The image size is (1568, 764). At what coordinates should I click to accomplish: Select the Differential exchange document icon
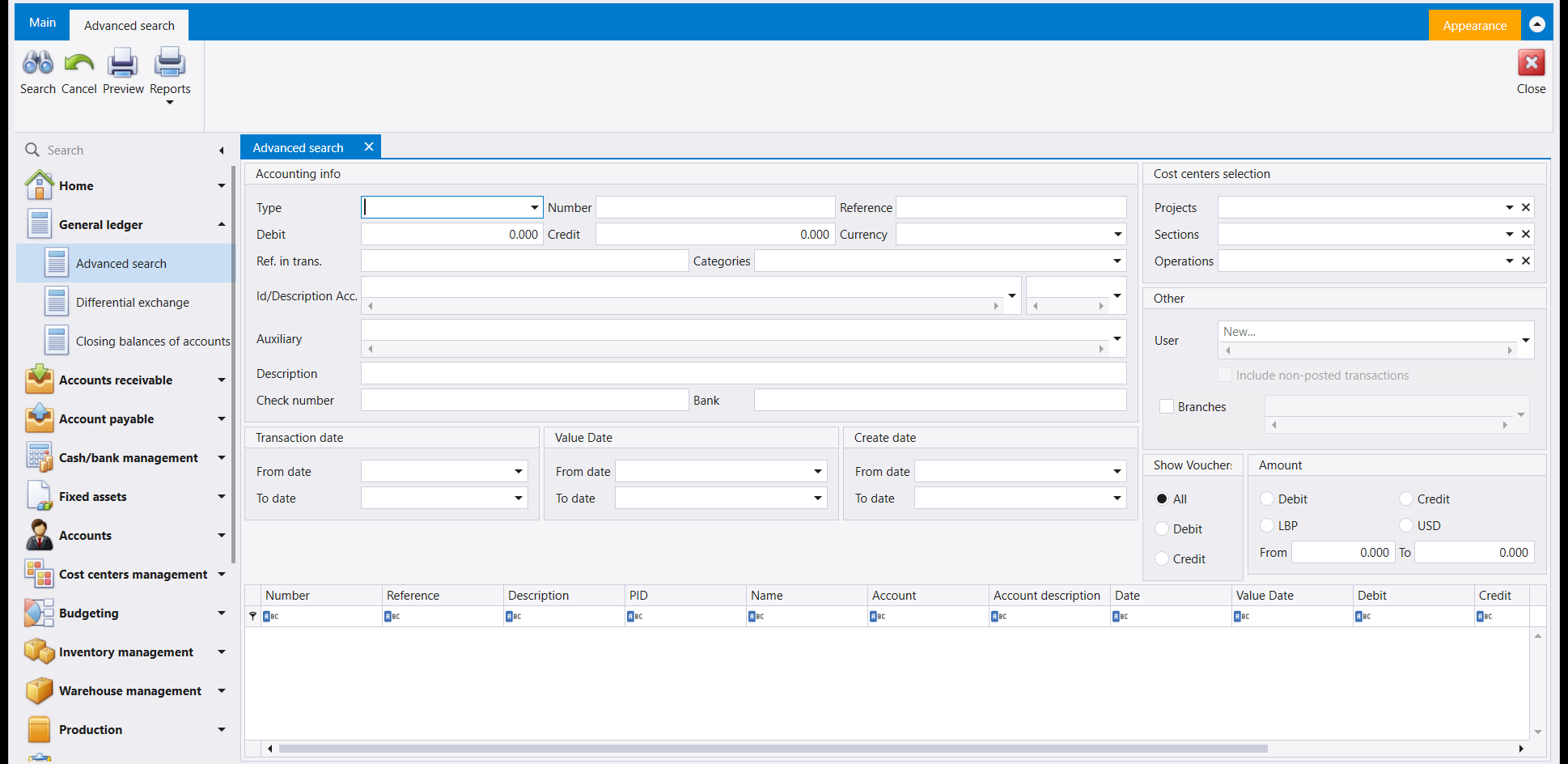[57, 302]
